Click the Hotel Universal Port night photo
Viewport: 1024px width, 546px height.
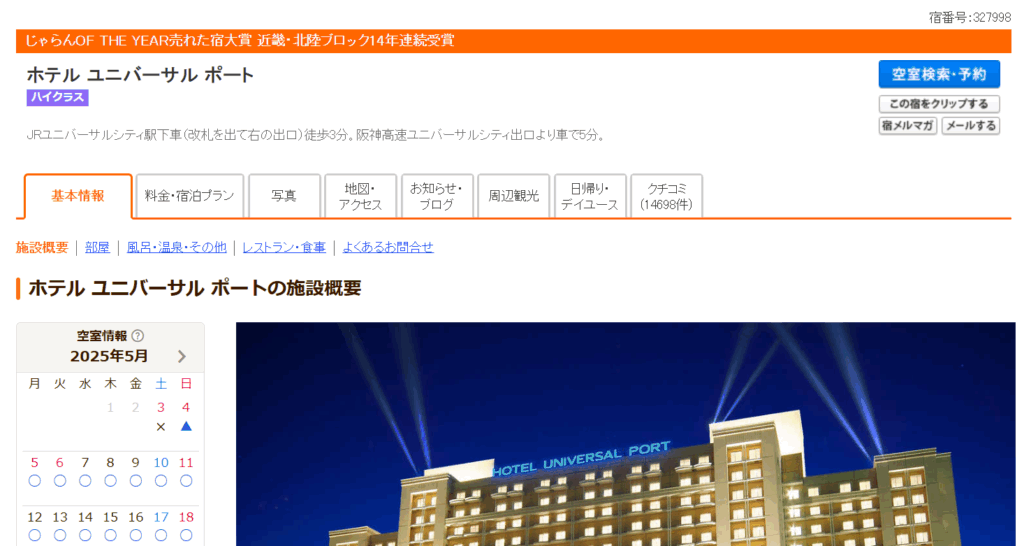[x=626, y=434]
